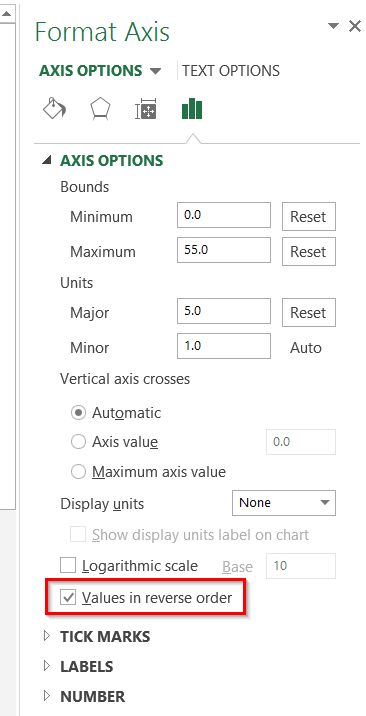Choose Maximum axis value radio option
Screen dimensions: 366x716
78,472
